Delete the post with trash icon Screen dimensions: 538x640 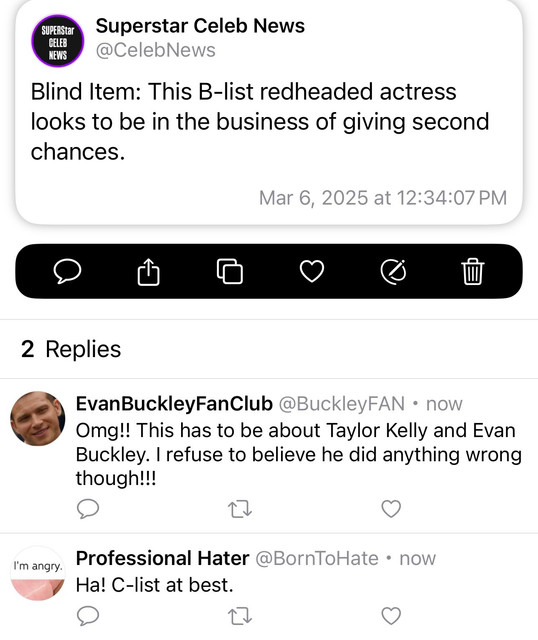(x=473, y=271)
